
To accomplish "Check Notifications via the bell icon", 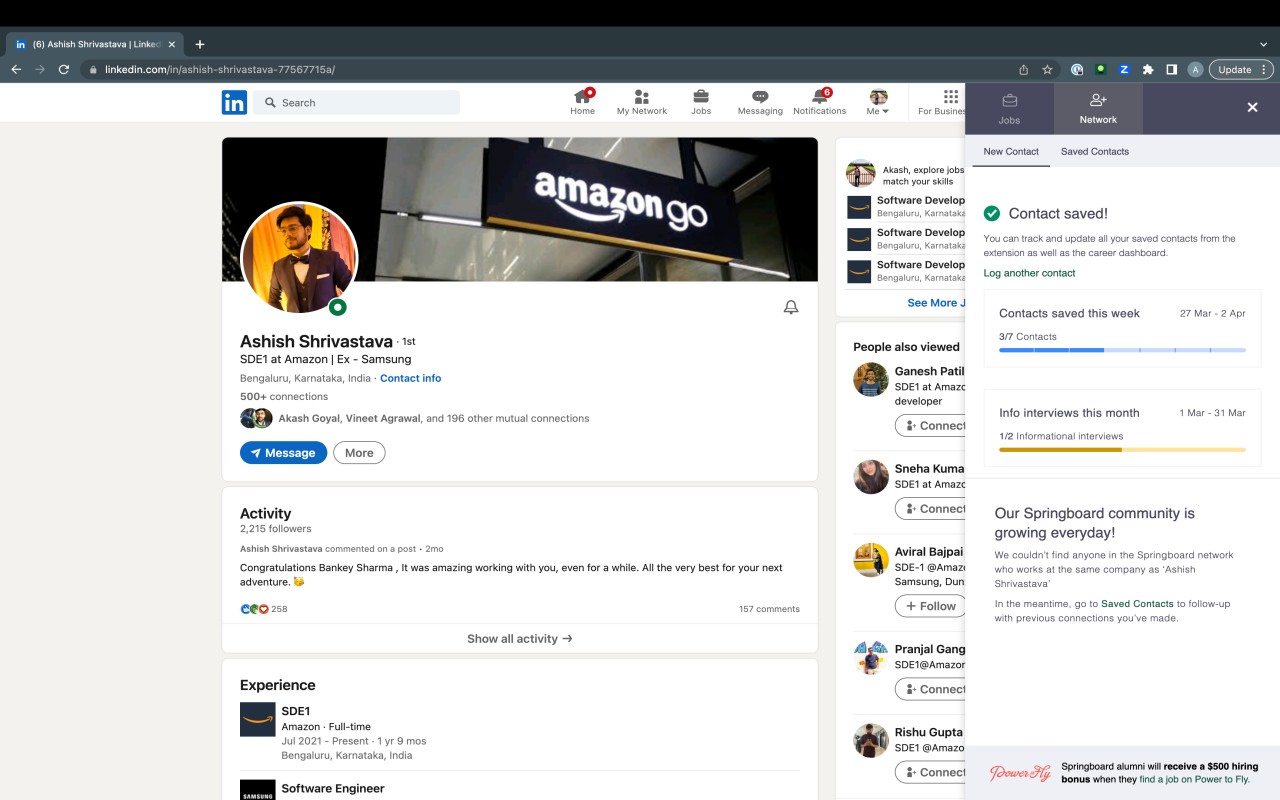I will pos(819,96).
